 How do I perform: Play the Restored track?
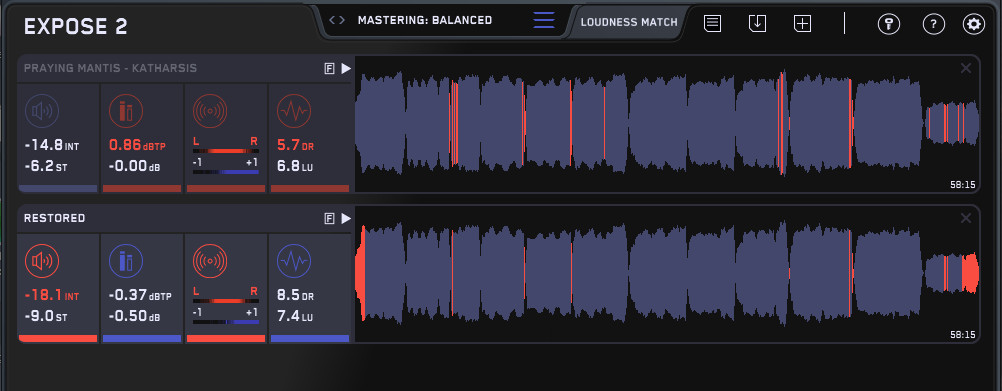(x=346, y=218)
